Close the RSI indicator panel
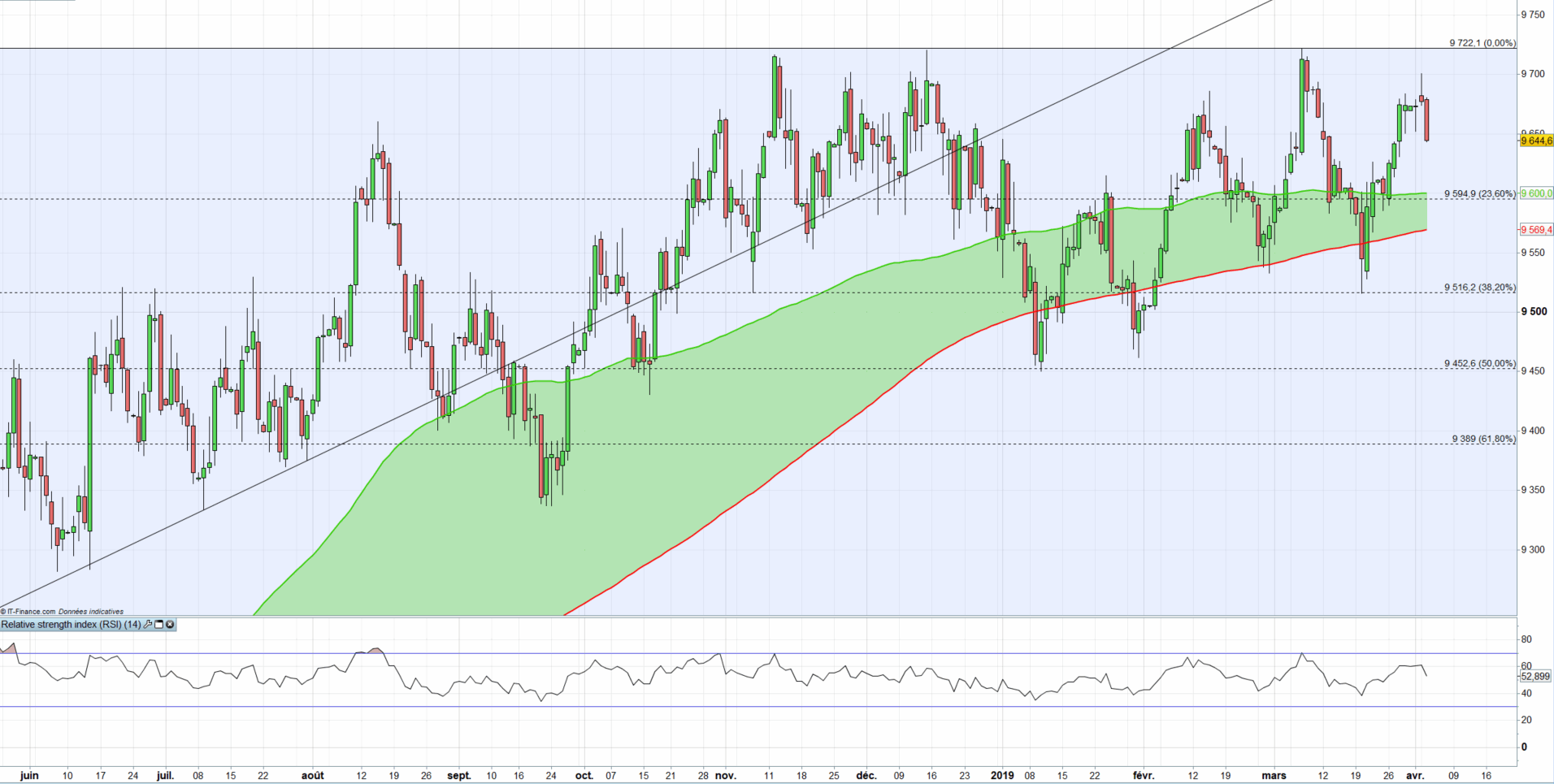Image resolution: width=1554 pixels, height=784 pixels. point(169,625)
